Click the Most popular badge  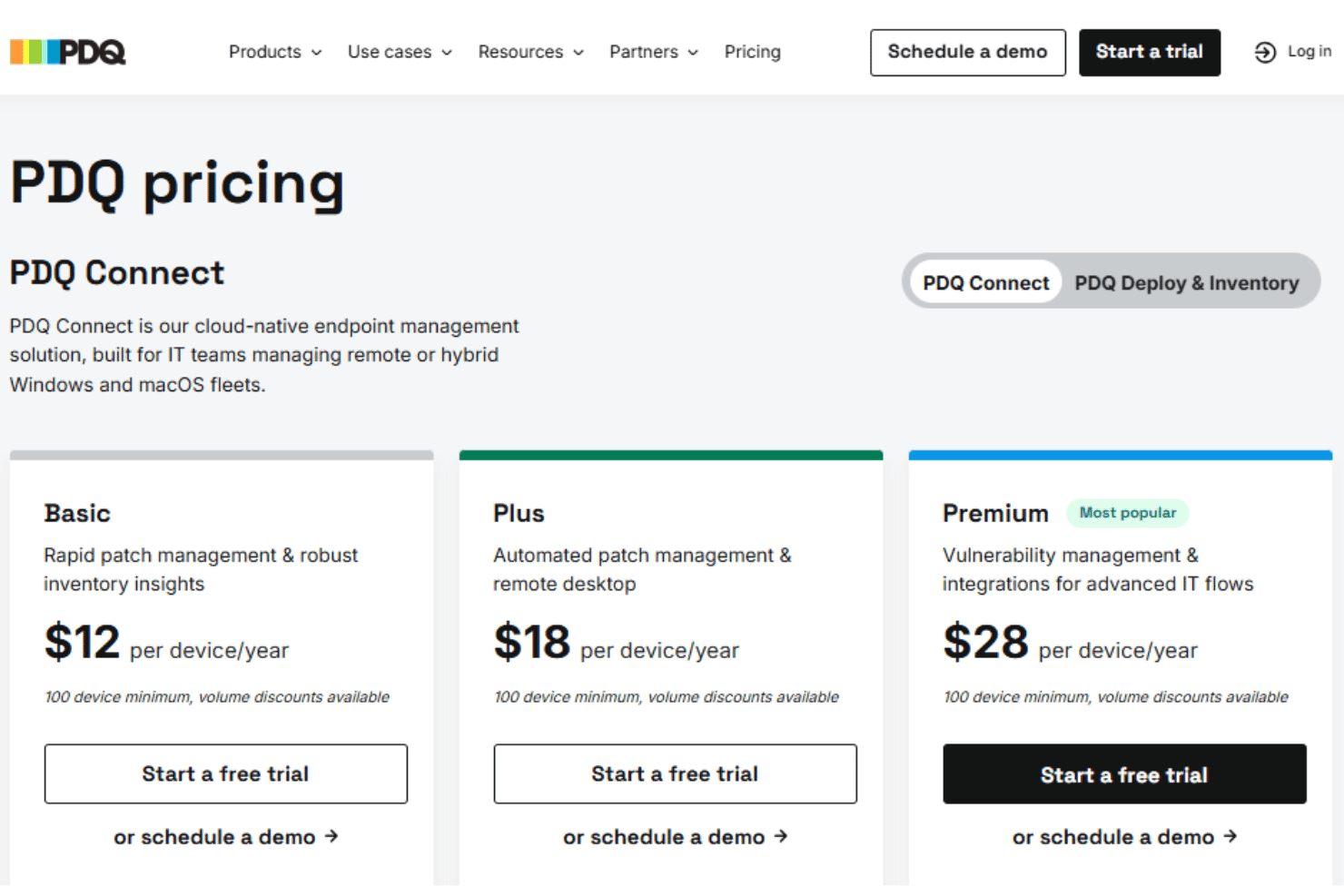(1127, 513)
